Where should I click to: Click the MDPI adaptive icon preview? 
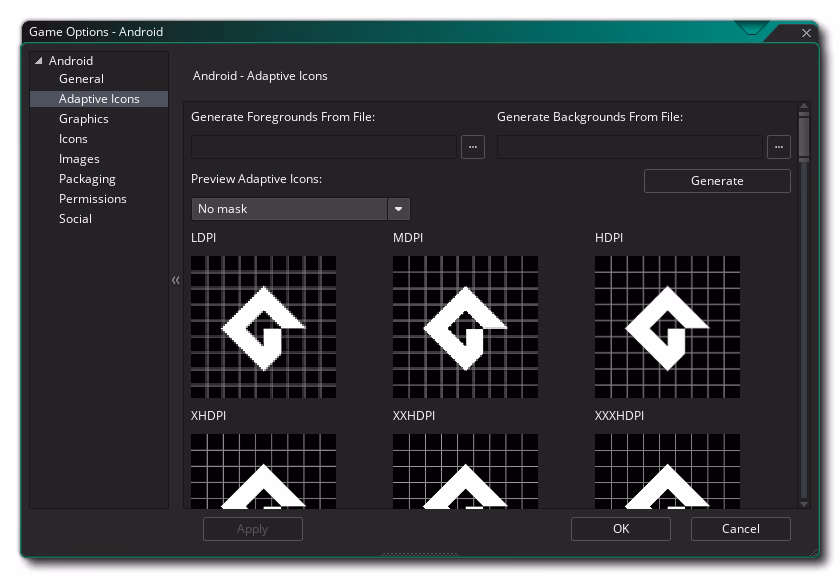(465, 327)
